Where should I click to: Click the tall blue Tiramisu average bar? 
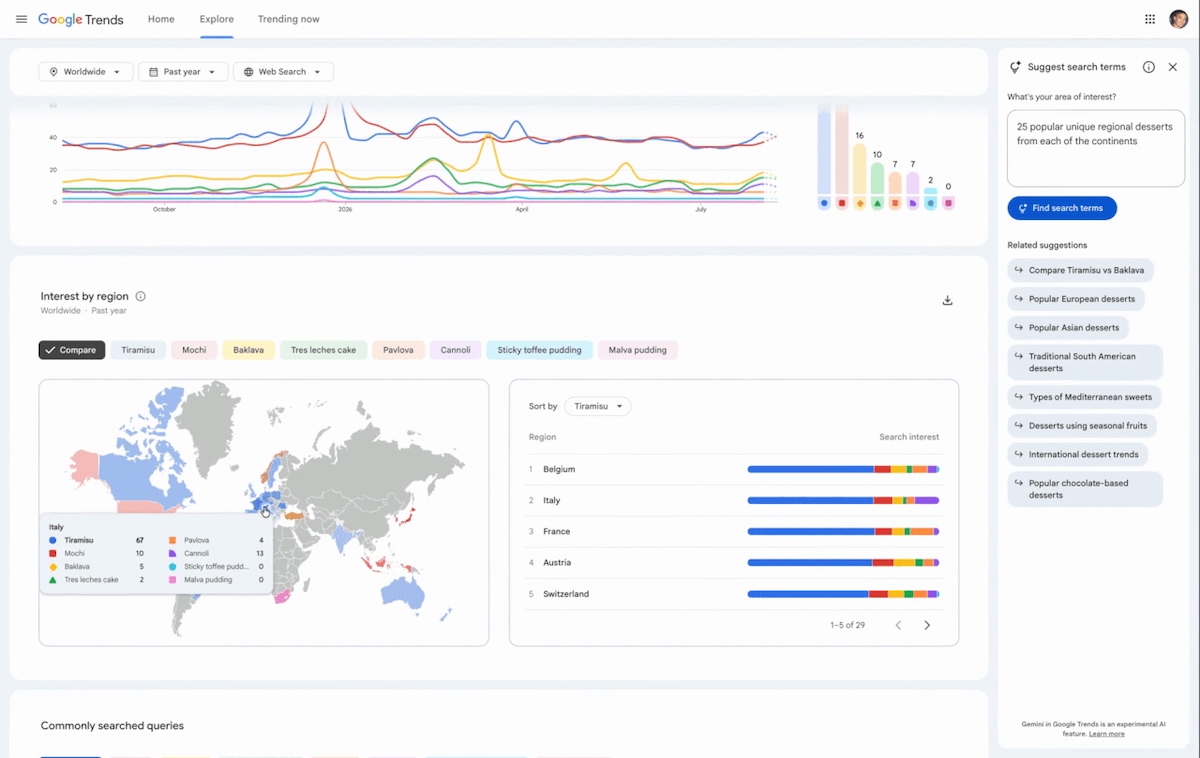[824, 150]
